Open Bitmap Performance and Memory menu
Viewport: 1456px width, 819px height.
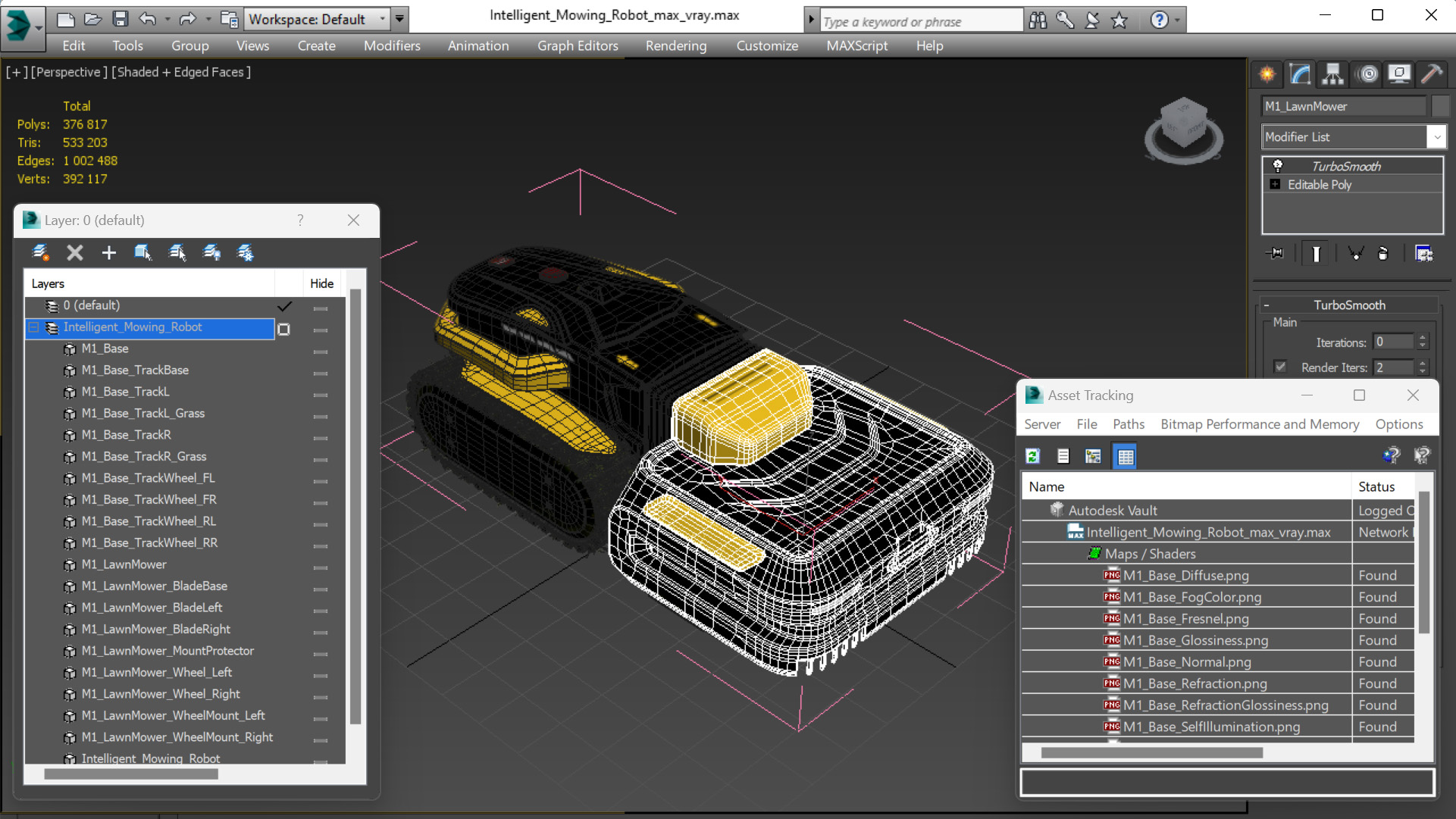[x=1260, y=424]
